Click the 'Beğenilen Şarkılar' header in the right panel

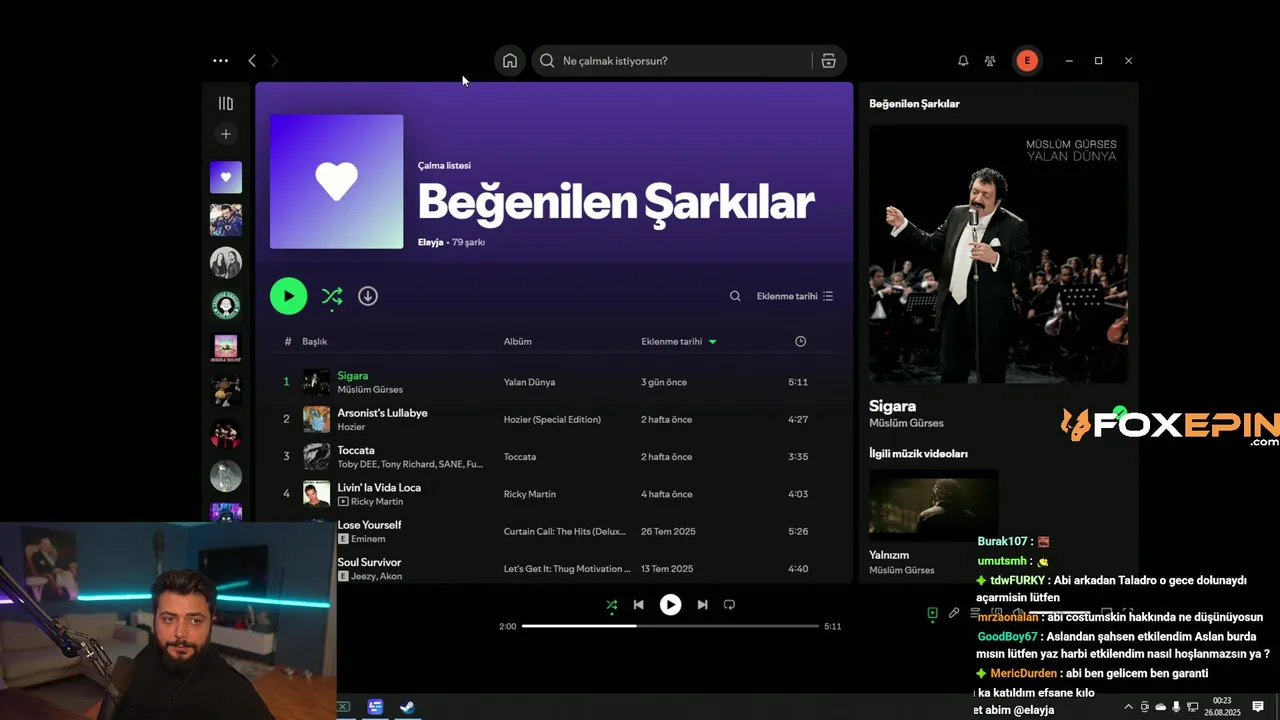(x=914, y=103)
